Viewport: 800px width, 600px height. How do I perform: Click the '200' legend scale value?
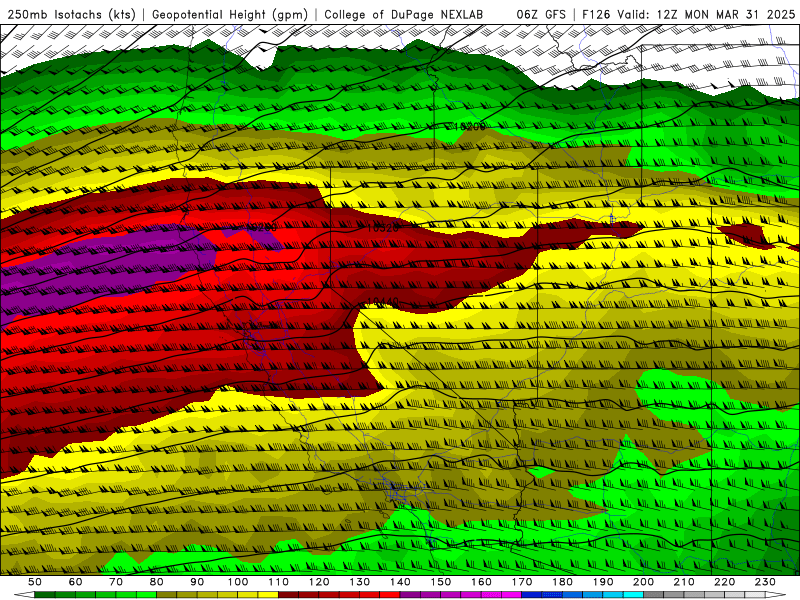643,582
